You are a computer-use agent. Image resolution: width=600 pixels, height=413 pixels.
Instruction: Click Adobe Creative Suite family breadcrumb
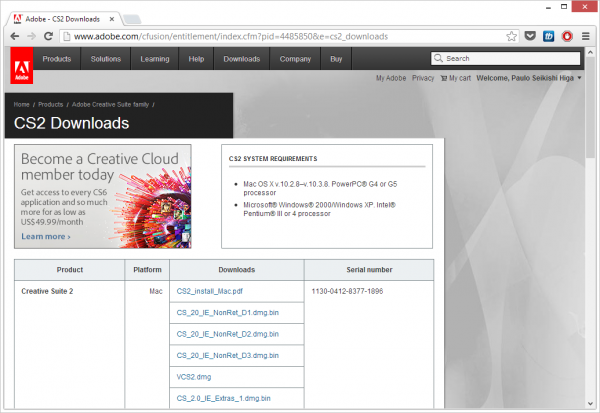point(110,104)
